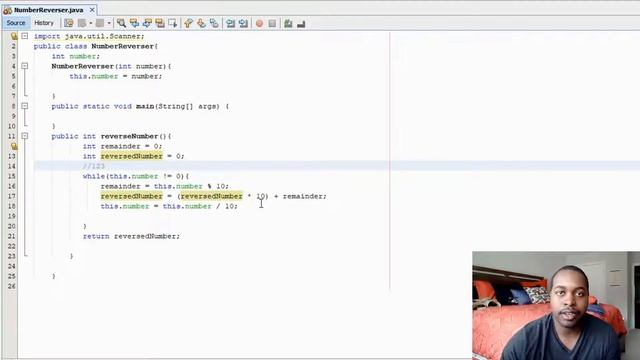This screenshot has height=360, width=640.
Task: Click "this.number = this.number / 10;" line
Action: [169, 206]
